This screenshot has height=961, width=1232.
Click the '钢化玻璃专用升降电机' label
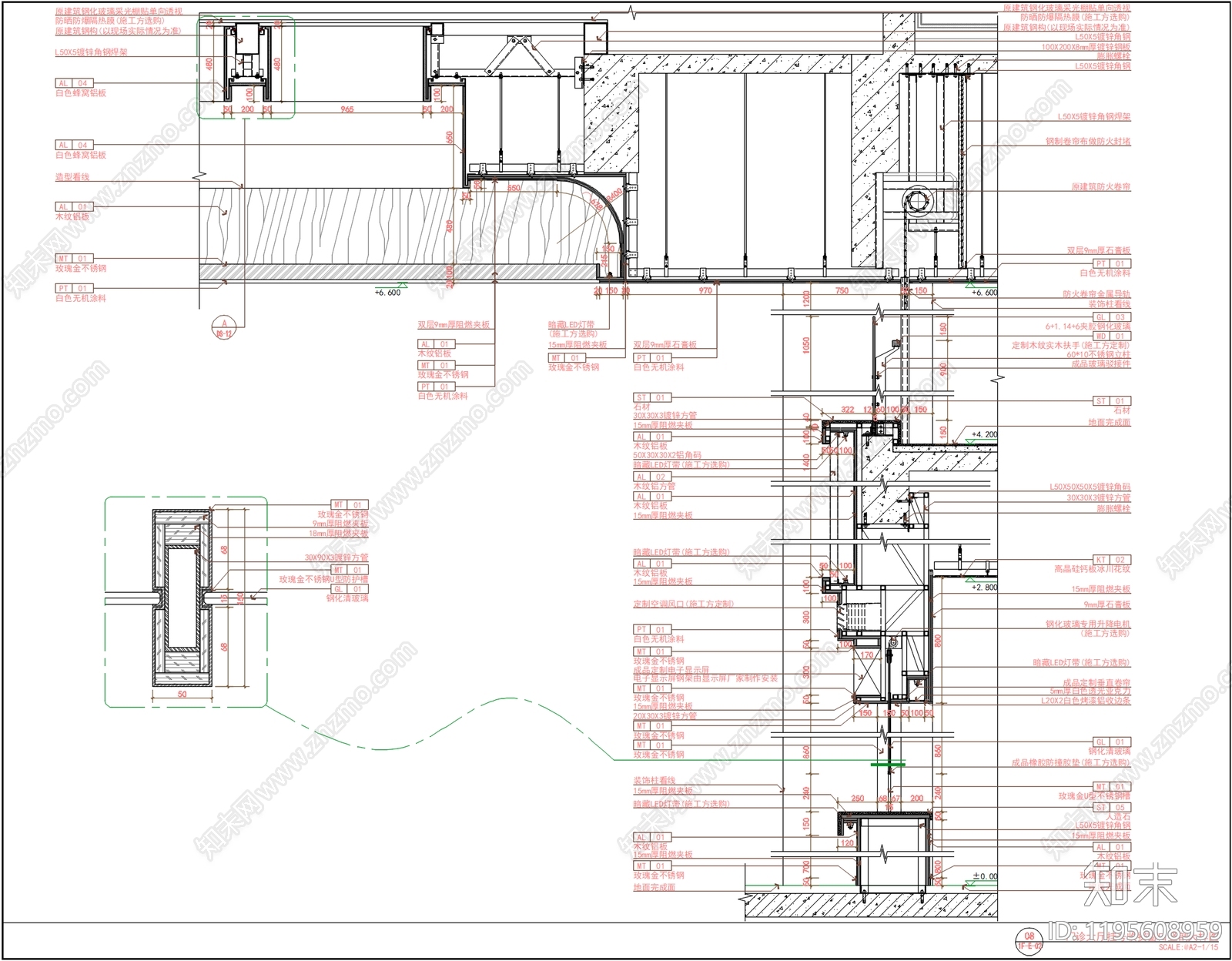pyautogui.click(x=1088, y=624)
